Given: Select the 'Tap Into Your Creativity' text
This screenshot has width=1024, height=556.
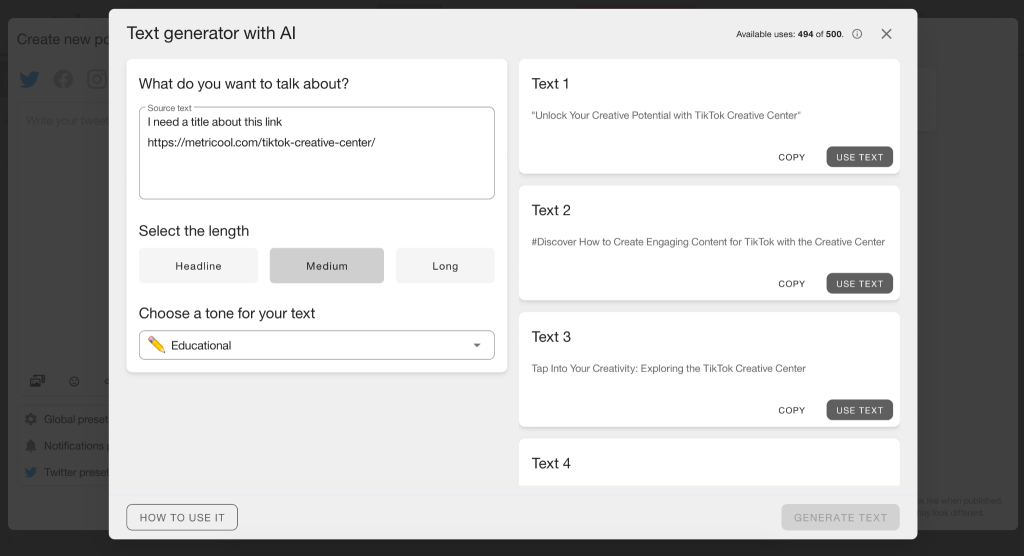Looking at the screenshot, I should click(x=668, y=368).
